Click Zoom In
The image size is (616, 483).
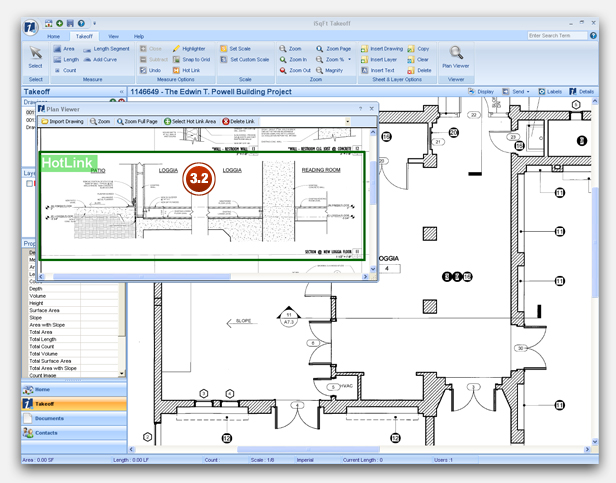(x=293, y=59)
